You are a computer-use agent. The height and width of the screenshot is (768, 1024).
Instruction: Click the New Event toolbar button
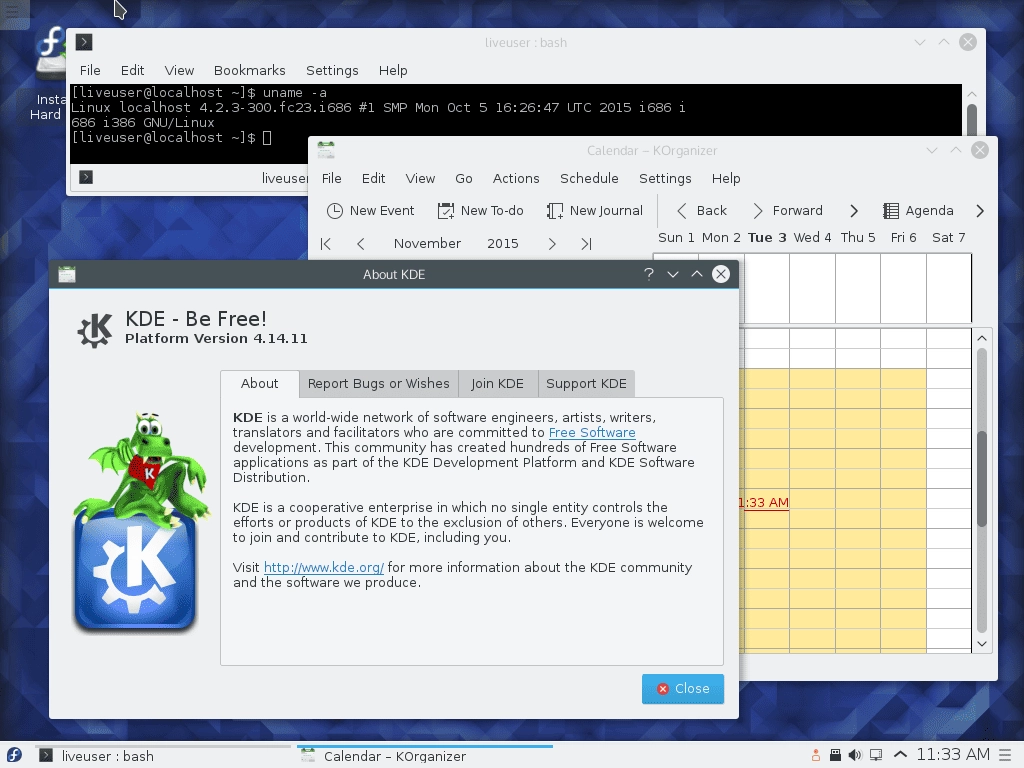tap(370, 210)
